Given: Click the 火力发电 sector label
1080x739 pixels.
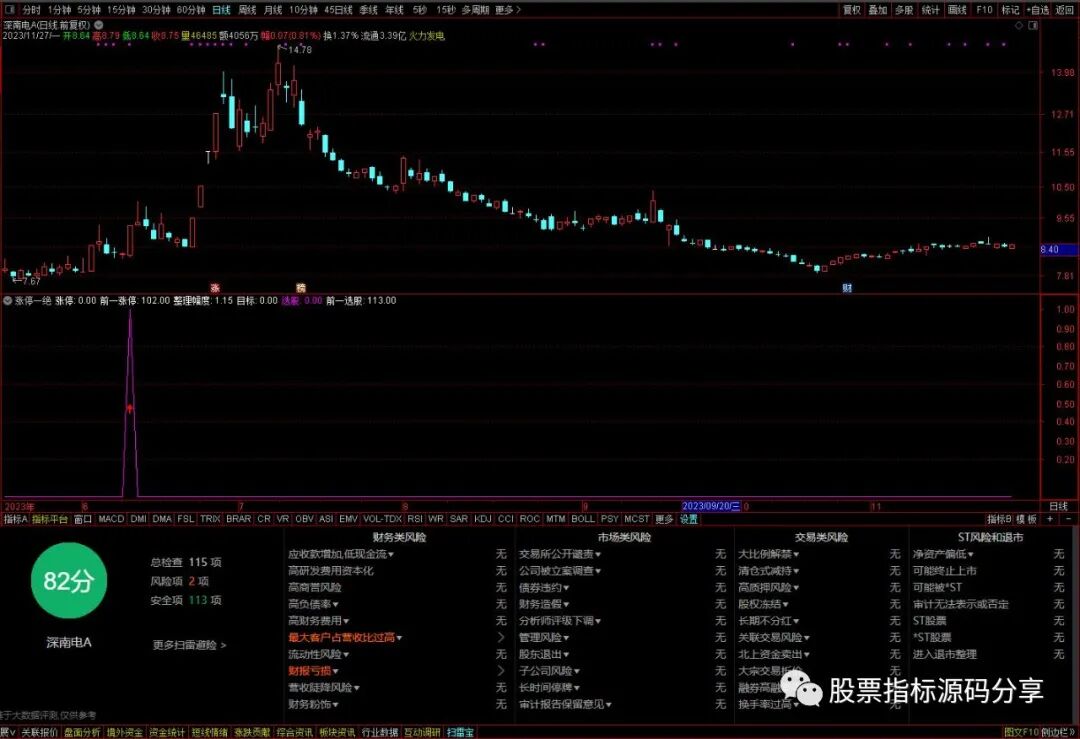Looking at the screenshot, I should tap(426, 36).
